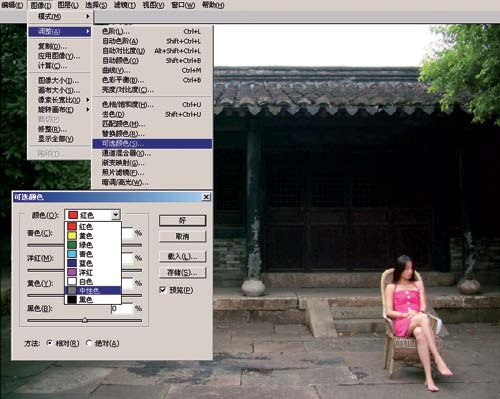This screenshot has height=399, width=500.
Task: Expand the 调整(A) submenu entry
Action: coord(59,32)
